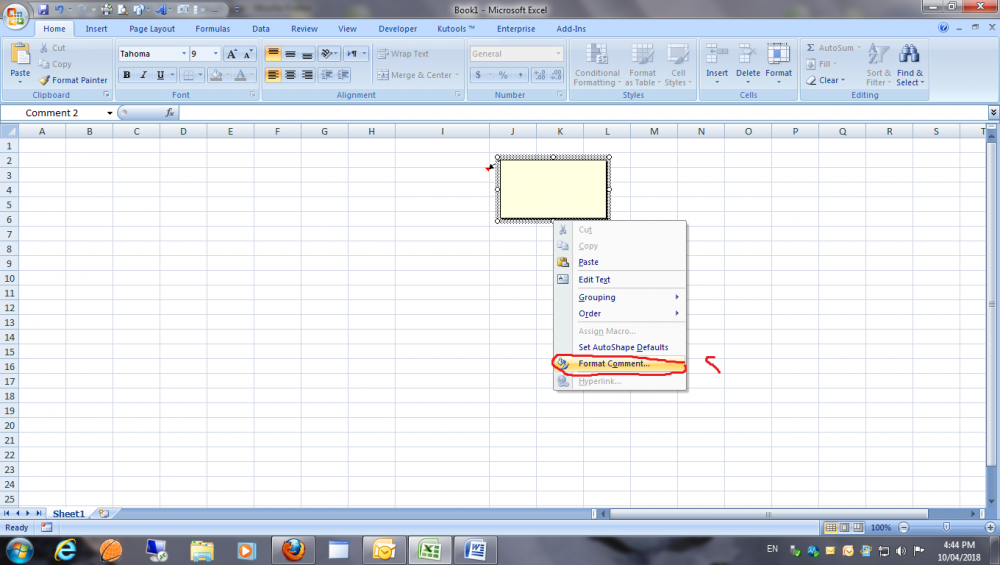
Task: Toggle Italic formatting
Action: pyautogui.click(x=144, y=75)
